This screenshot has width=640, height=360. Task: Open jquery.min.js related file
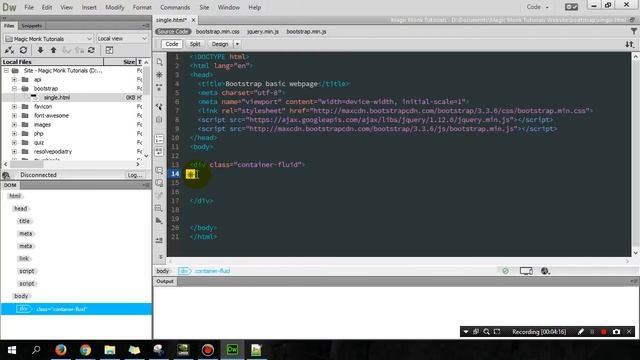(262, 31)
